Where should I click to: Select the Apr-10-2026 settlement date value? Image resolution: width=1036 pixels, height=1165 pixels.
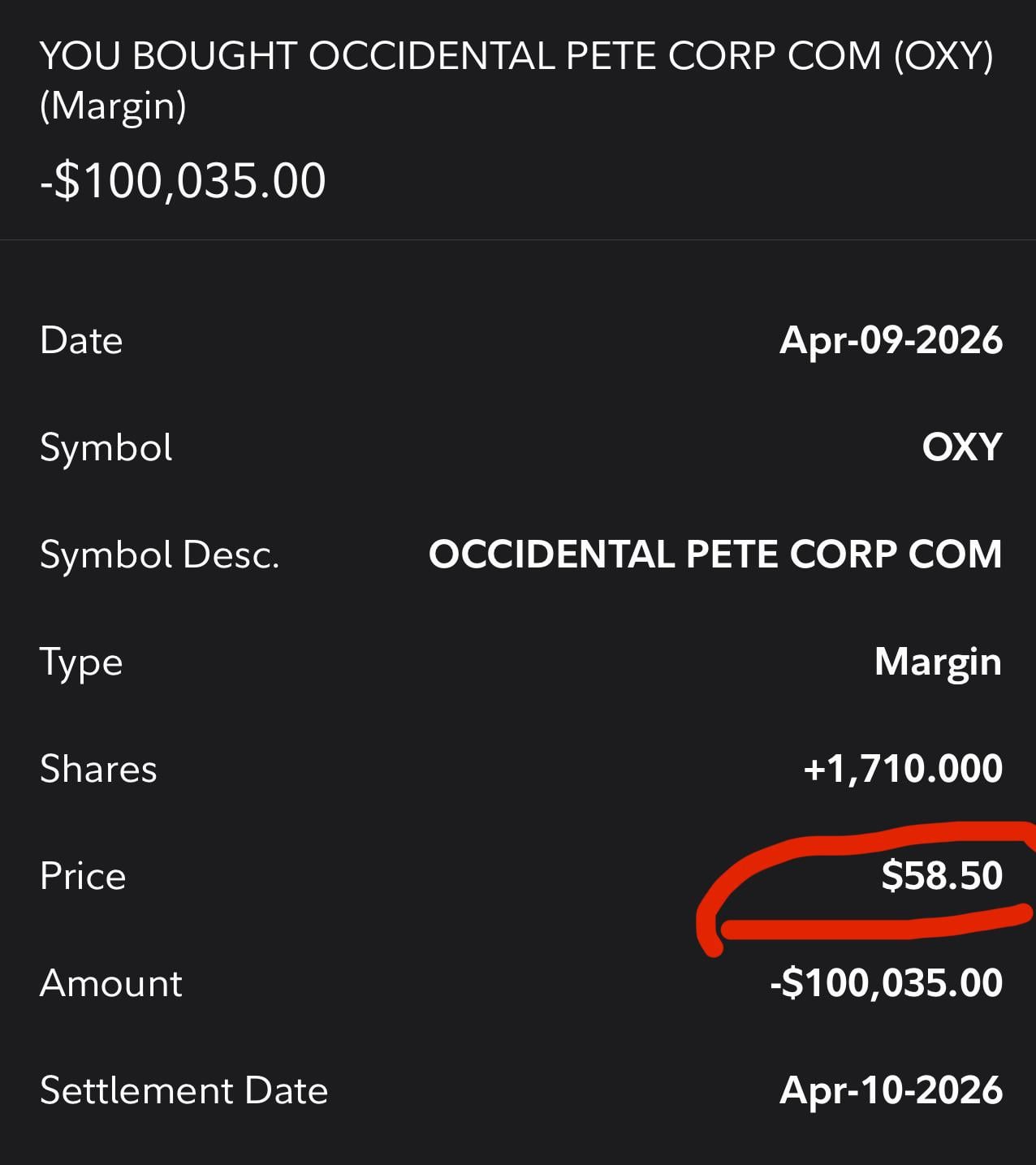(891, 1090)
